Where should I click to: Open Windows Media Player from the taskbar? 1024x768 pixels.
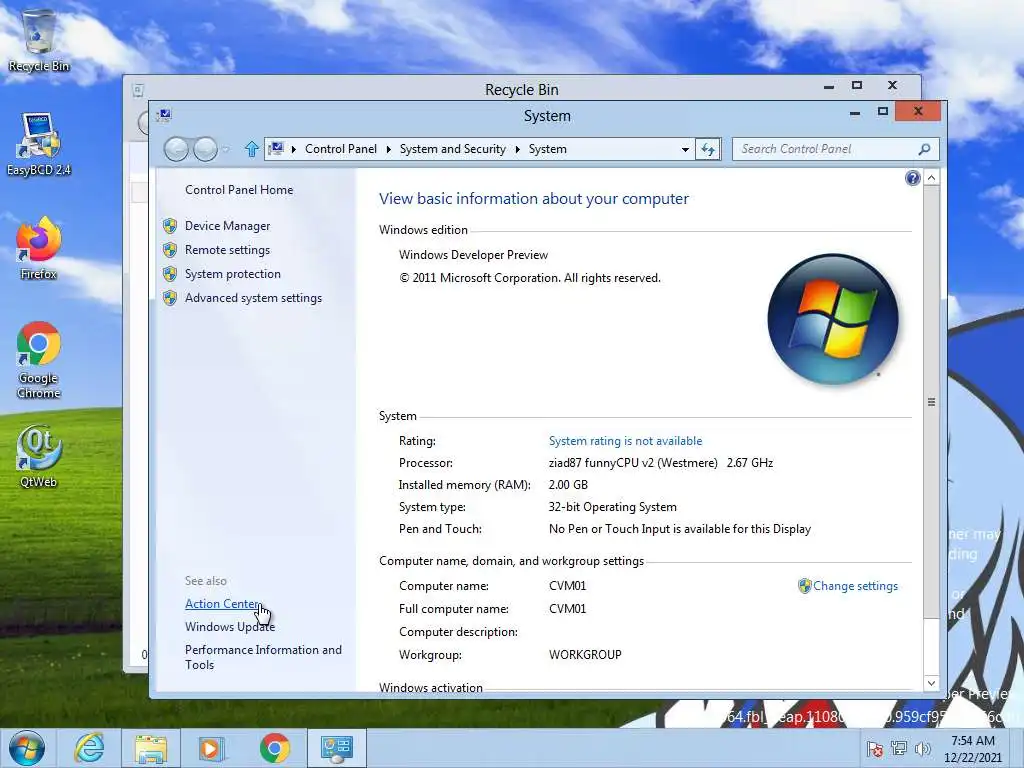[211, 748]
